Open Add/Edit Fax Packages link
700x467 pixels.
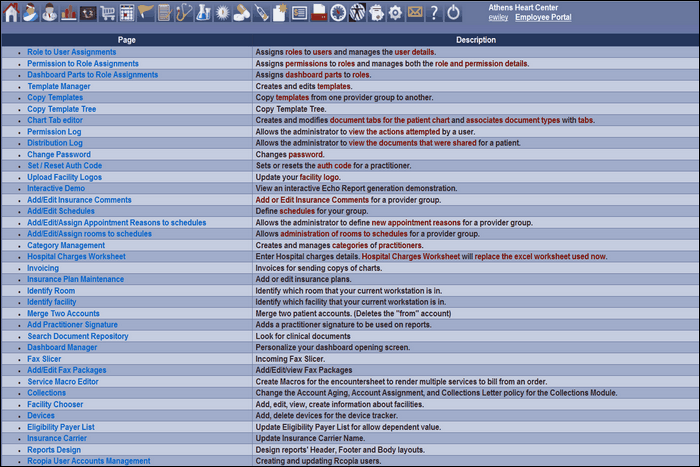[x=67, y=370]
